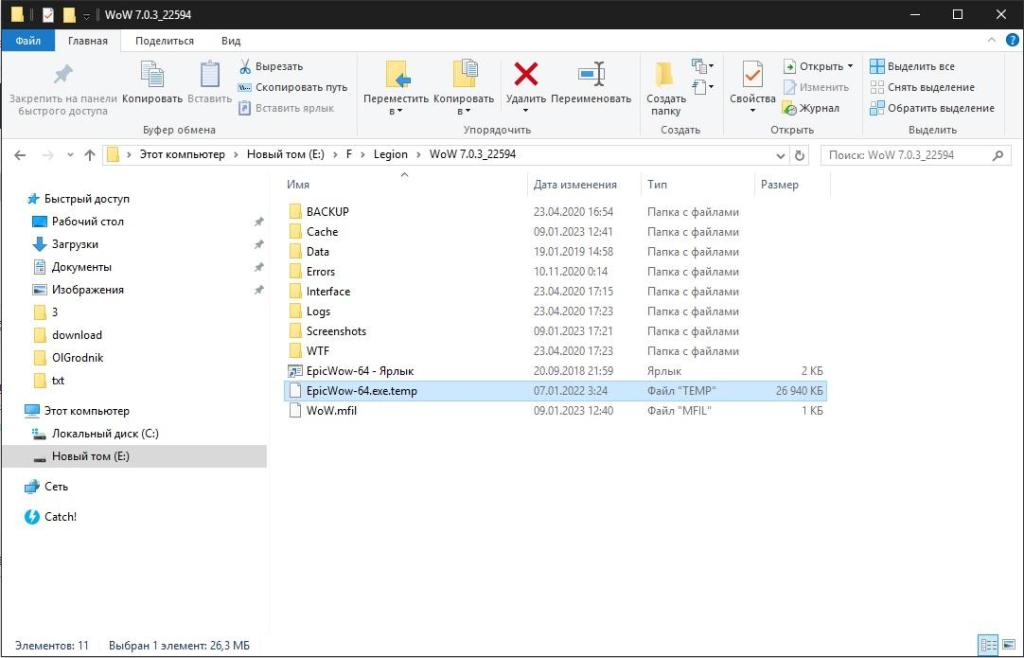
Task: Click the Rename (Переименовать) ribbon icon
Action: pos(591,75)
